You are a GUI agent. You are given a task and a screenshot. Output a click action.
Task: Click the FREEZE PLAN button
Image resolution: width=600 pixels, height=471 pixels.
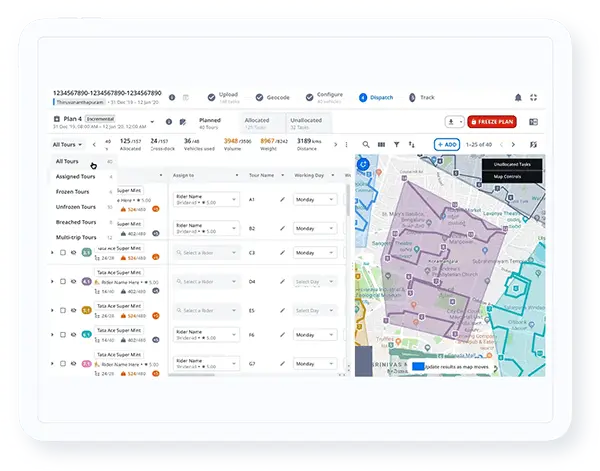[492, 122]
